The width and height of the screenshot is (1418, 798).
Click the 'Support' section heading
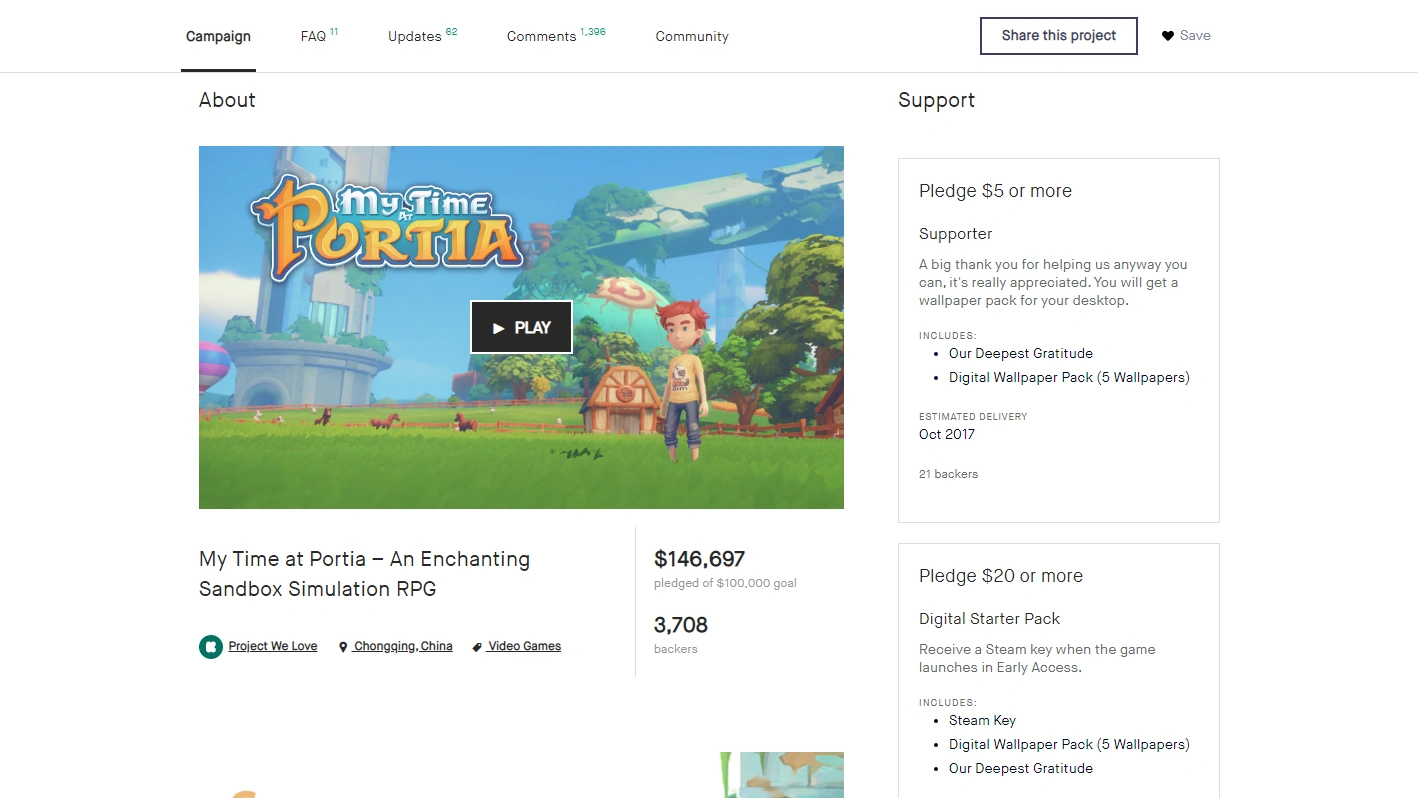[936, 100]
